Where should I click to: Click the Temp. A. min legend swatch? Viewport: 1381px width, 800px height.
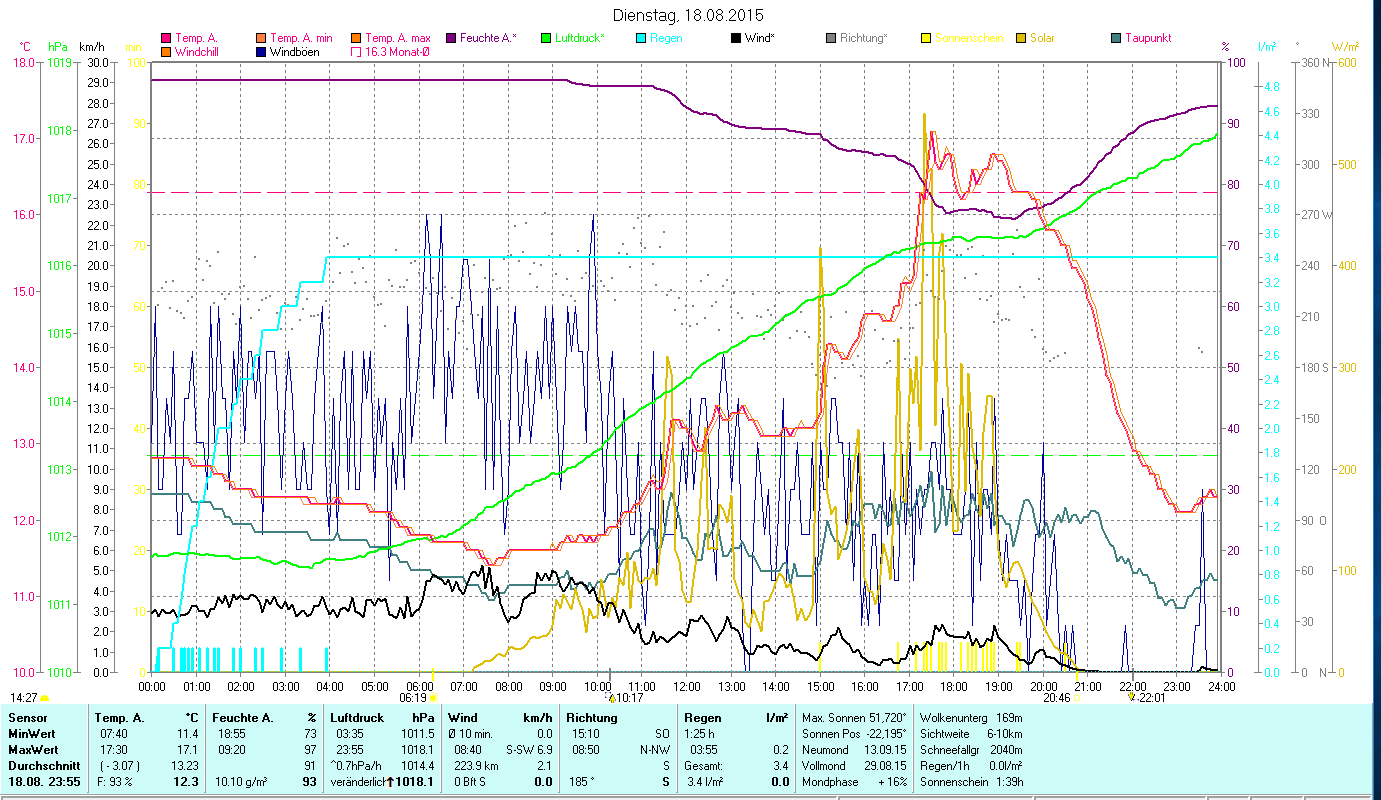click(262, 38)
